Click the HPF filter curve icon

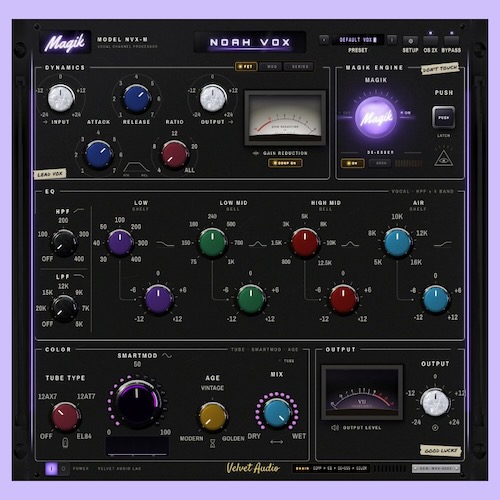79,211
